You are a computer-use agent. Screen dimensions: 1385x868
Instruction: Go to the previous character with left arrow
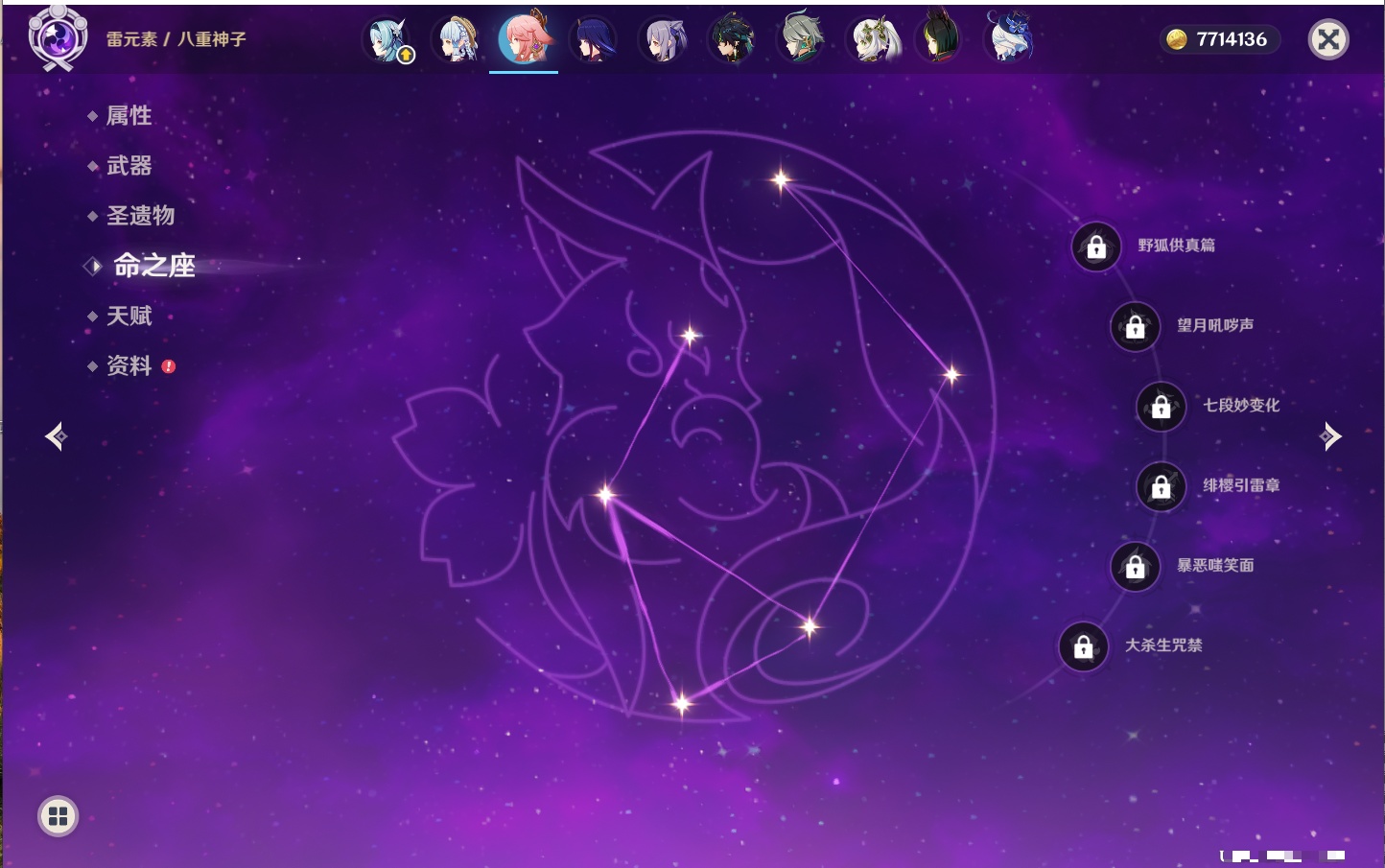tap(56, 436)
